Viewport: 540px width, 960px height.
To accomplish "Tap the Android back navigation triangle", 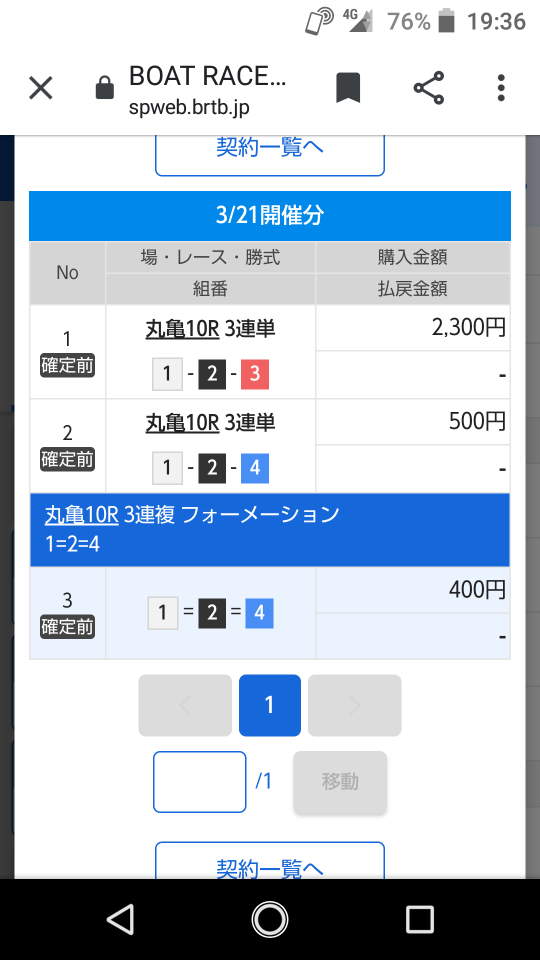I will [120, 919].
